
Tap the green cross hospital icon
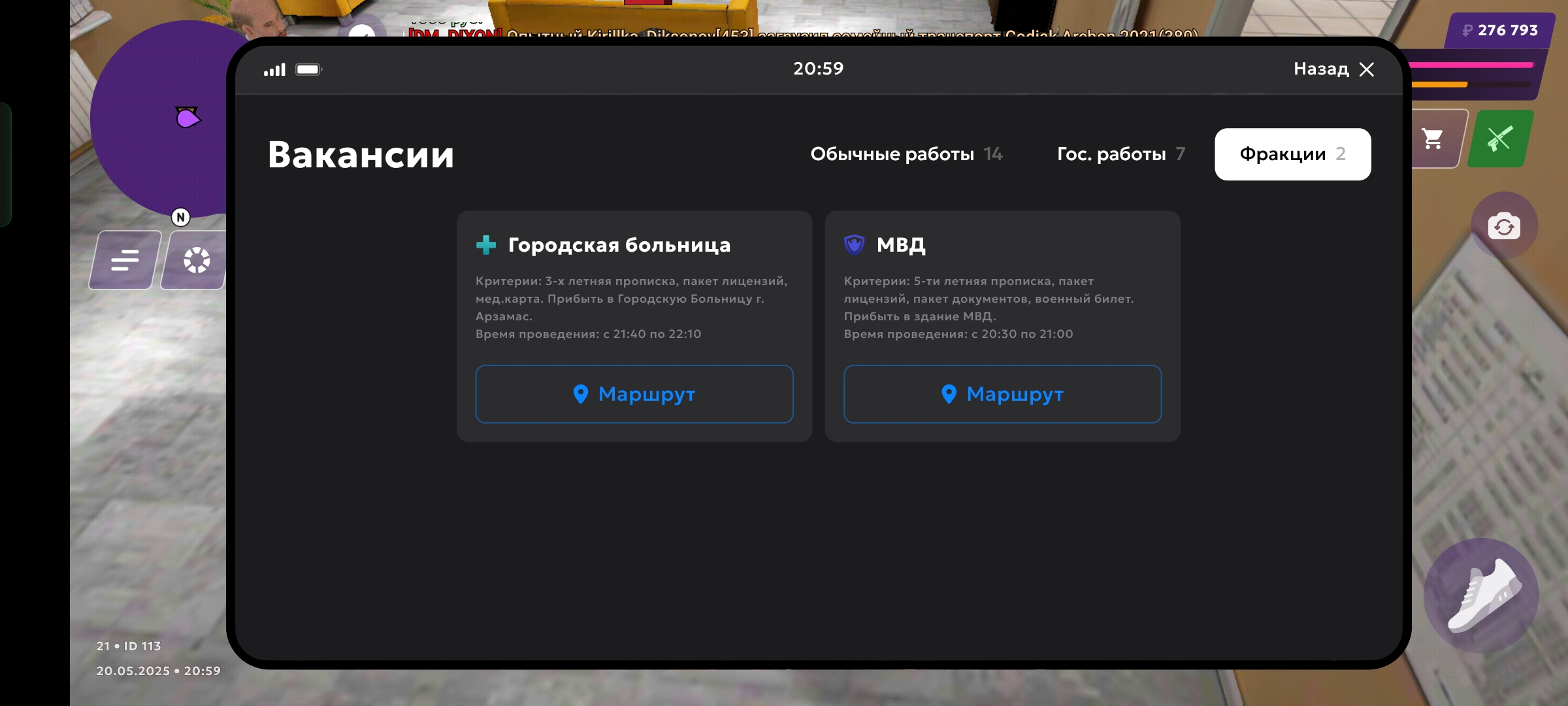click(486, 245)
